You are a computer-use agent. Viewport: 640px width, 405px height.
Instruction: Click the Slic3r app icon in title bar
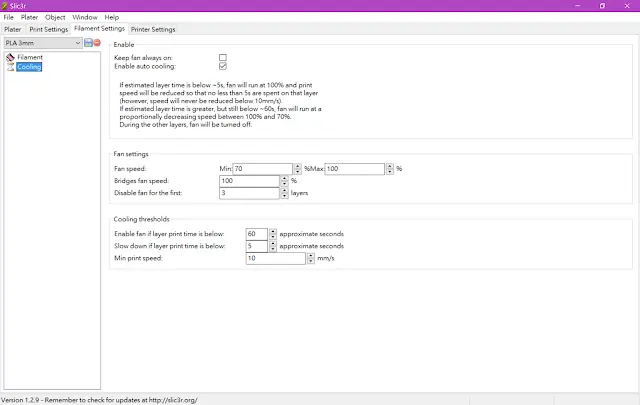4,6
